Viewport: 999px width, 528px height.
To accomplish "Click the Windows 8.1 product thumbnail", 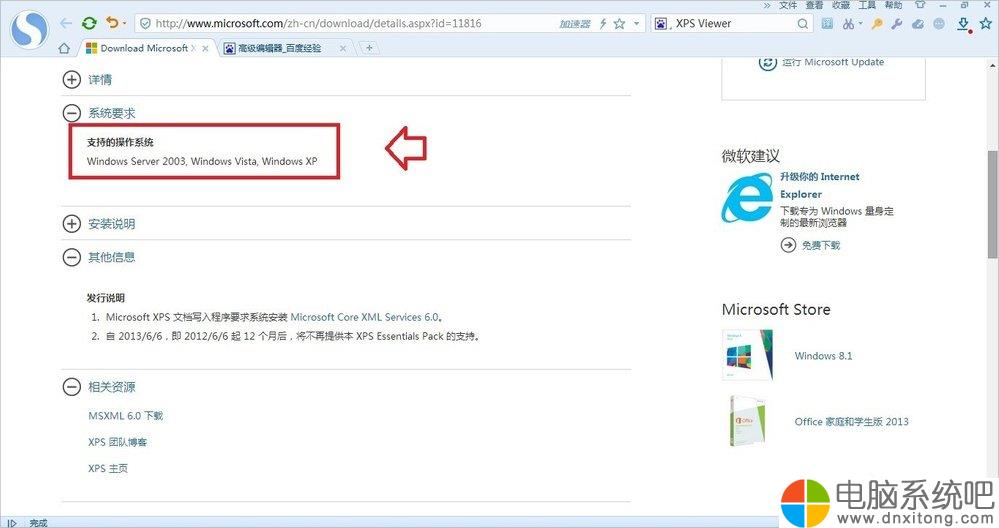I will [748, 355].
